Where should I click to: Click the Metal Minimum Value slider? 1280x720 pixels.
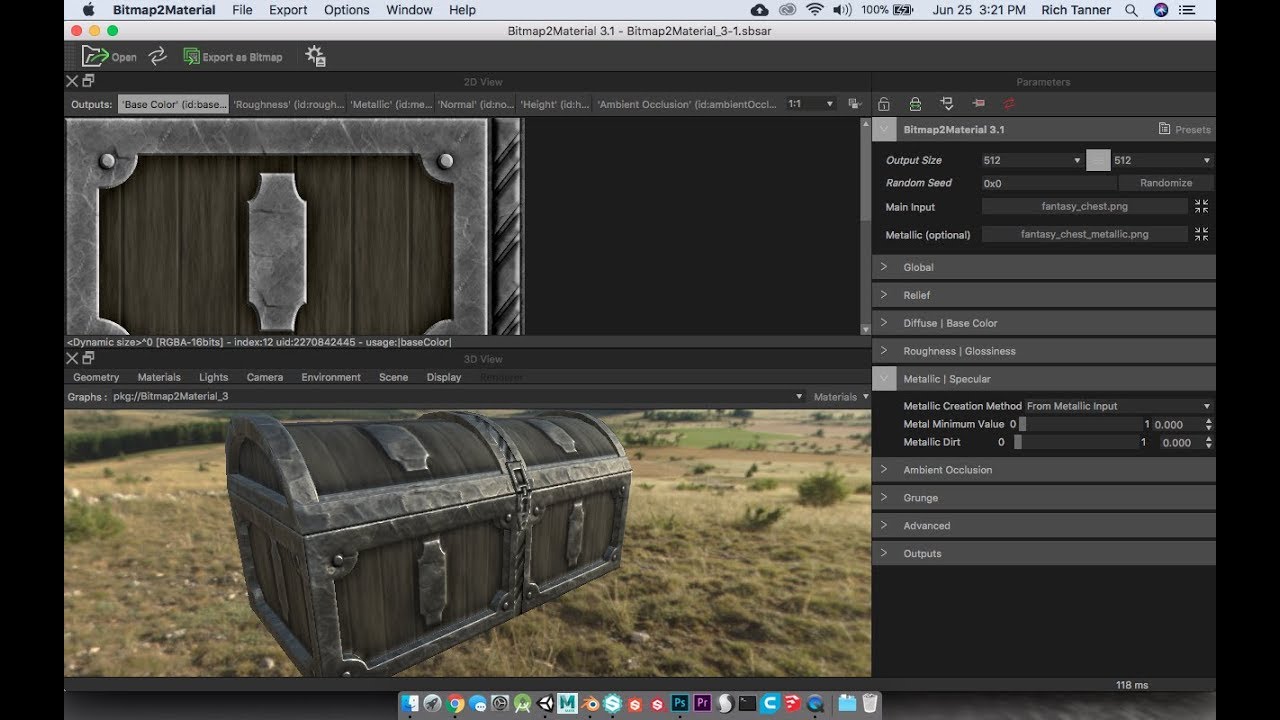coord(1080,424)
